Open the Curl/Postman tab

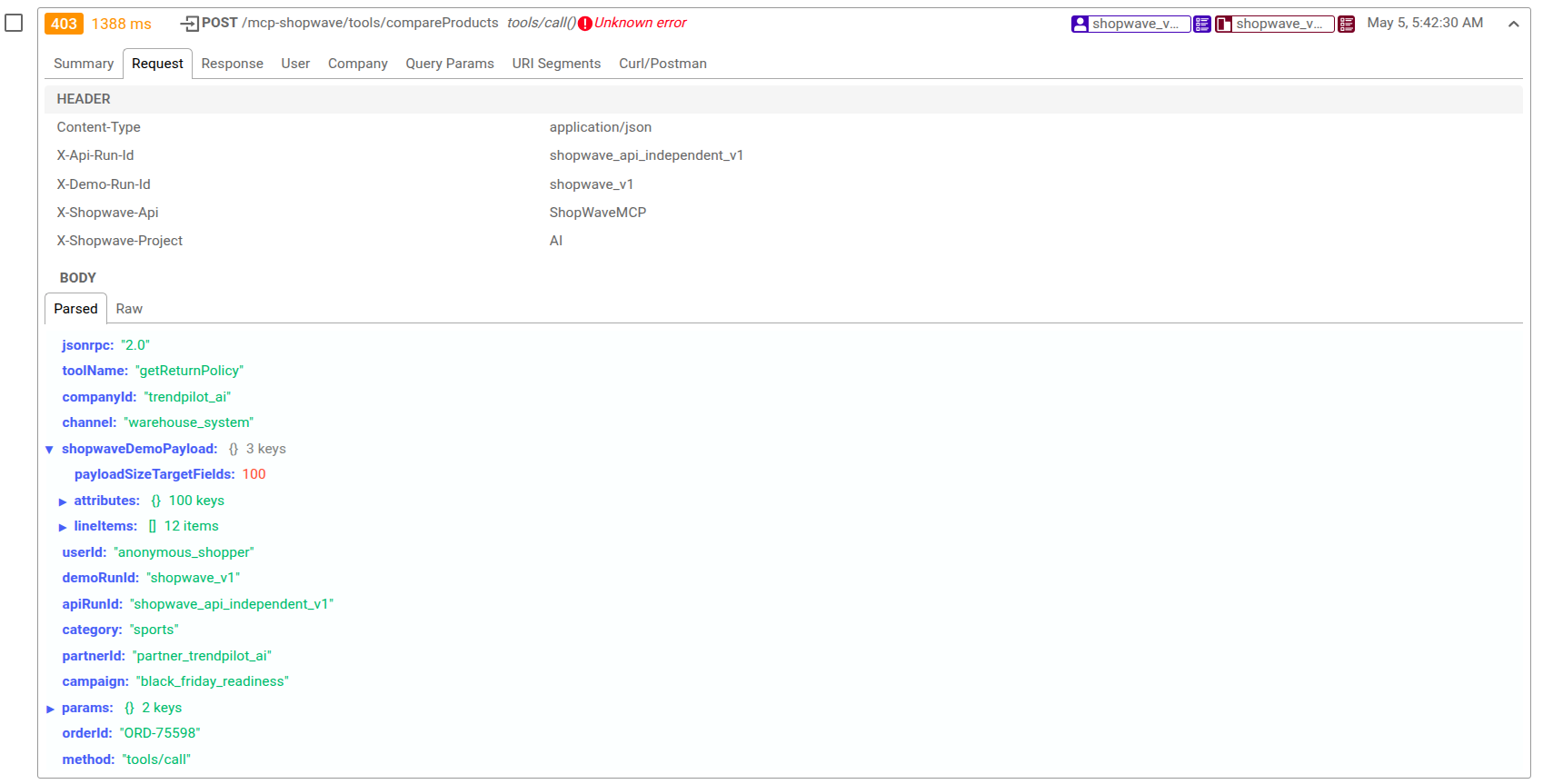662,64
